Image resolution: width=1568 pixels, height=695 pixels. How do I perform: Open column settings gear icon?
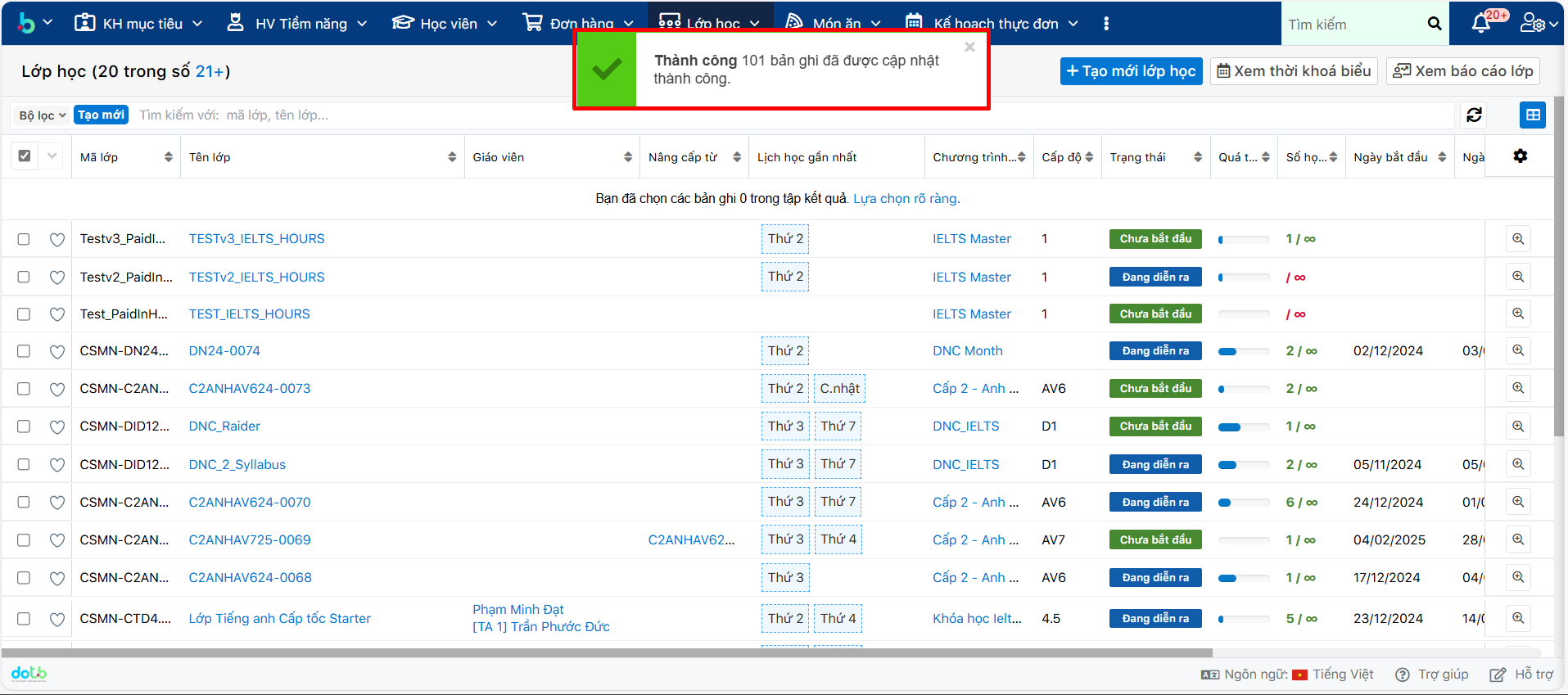(1520, 156)
